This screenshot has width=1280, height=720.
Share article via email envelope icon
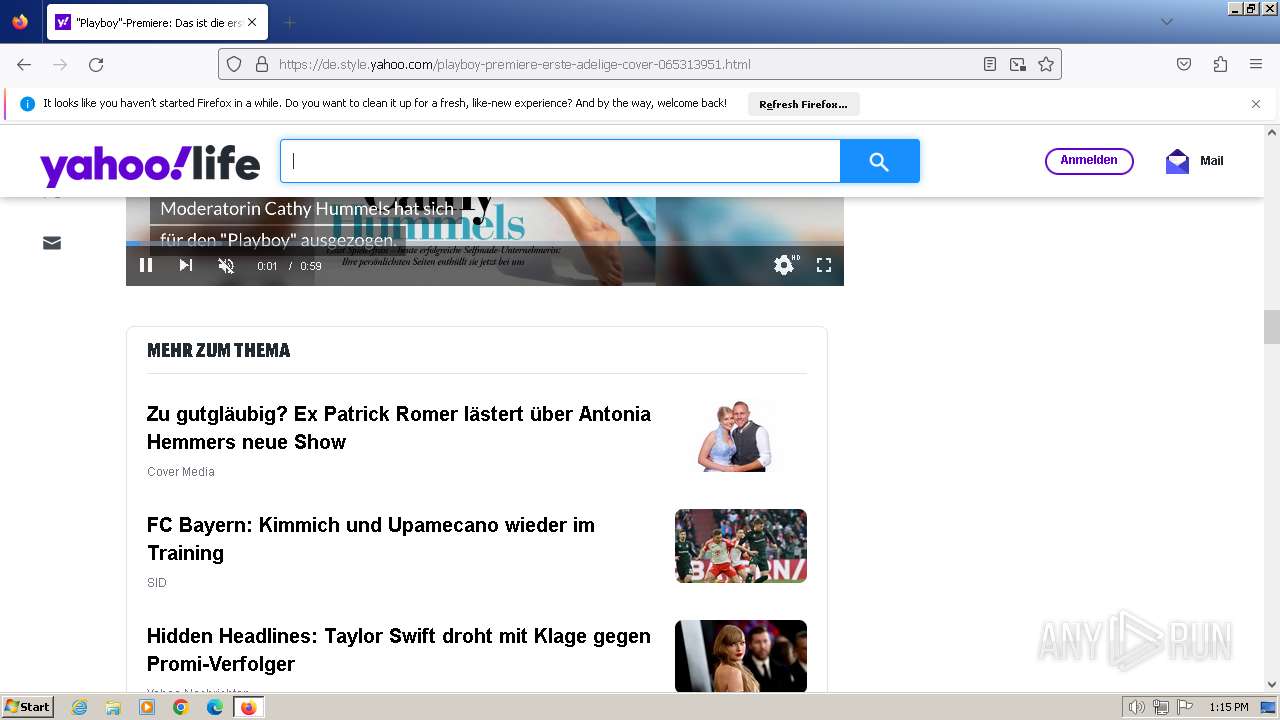click(52, 243)
